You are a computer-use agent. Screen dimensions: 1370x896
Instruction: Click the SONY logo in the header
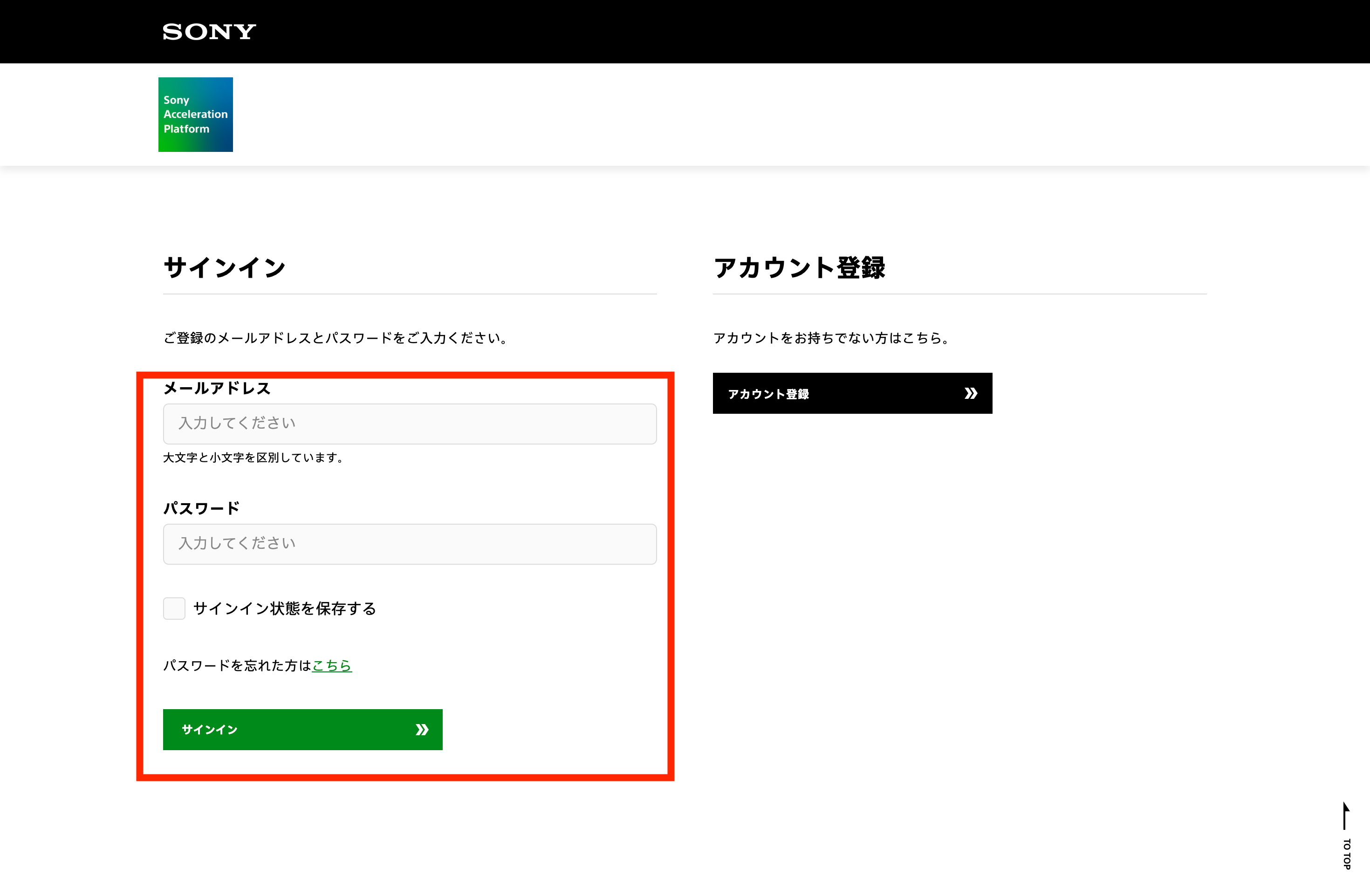tap(209, 32)
